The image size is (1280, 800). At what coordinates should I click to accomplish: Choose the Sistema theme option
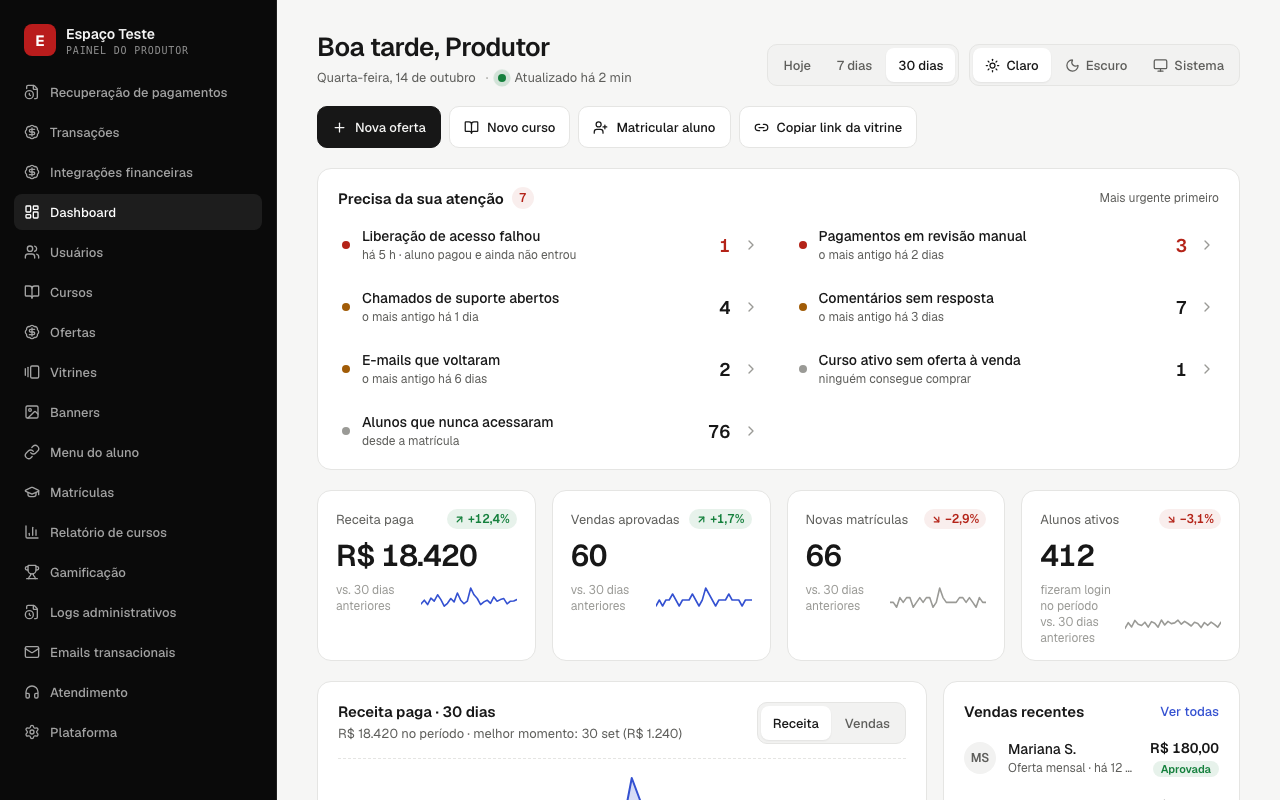(x=1188, y=65)
